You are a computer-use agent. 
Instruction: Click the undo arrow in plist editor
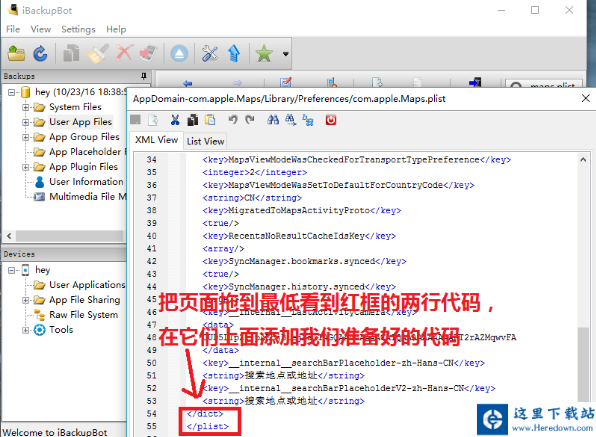tap(233, 120)
